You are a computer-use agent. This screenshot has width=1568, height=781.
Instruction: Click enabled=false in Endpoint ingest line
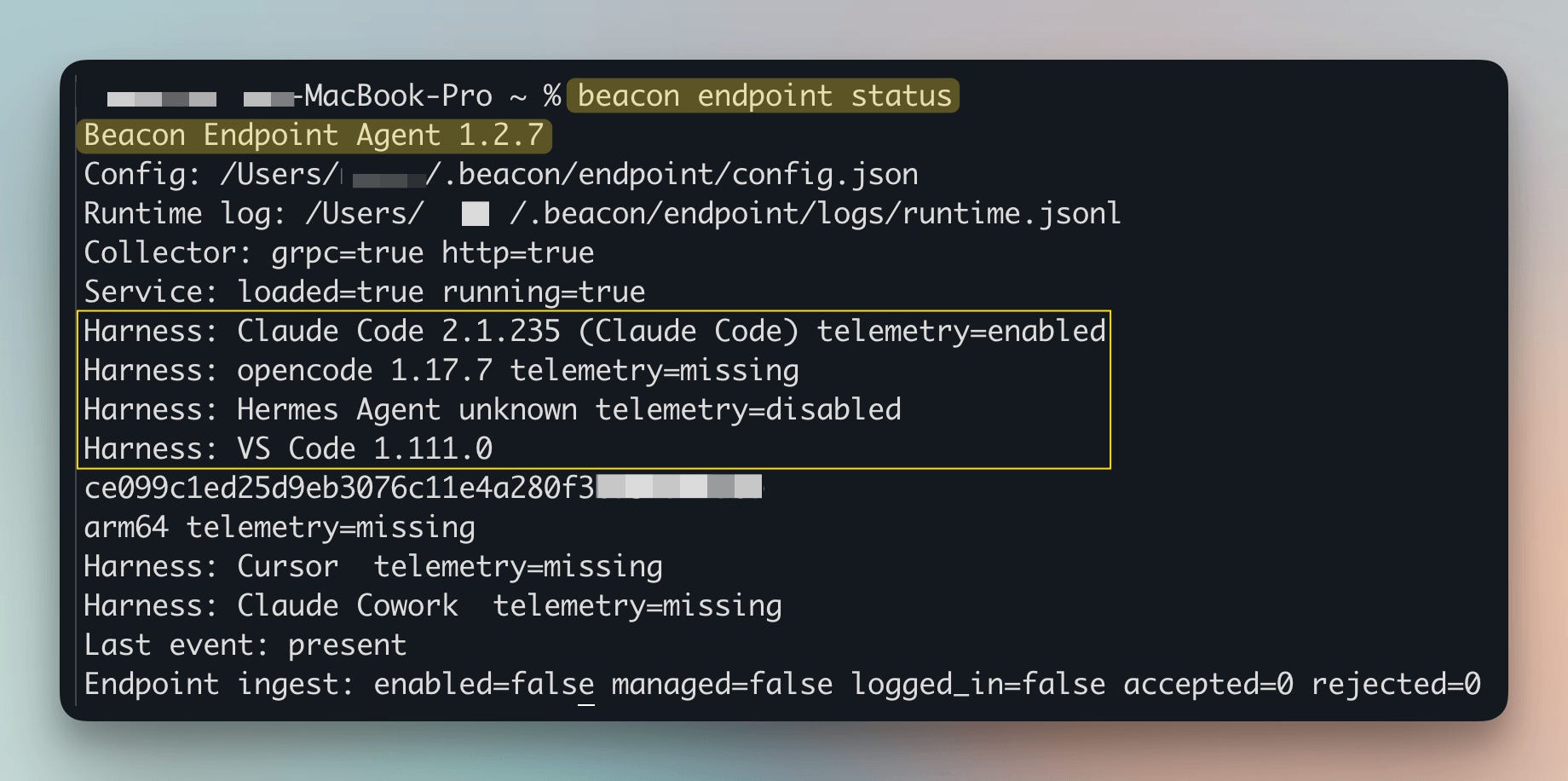(x=484, y=685)
